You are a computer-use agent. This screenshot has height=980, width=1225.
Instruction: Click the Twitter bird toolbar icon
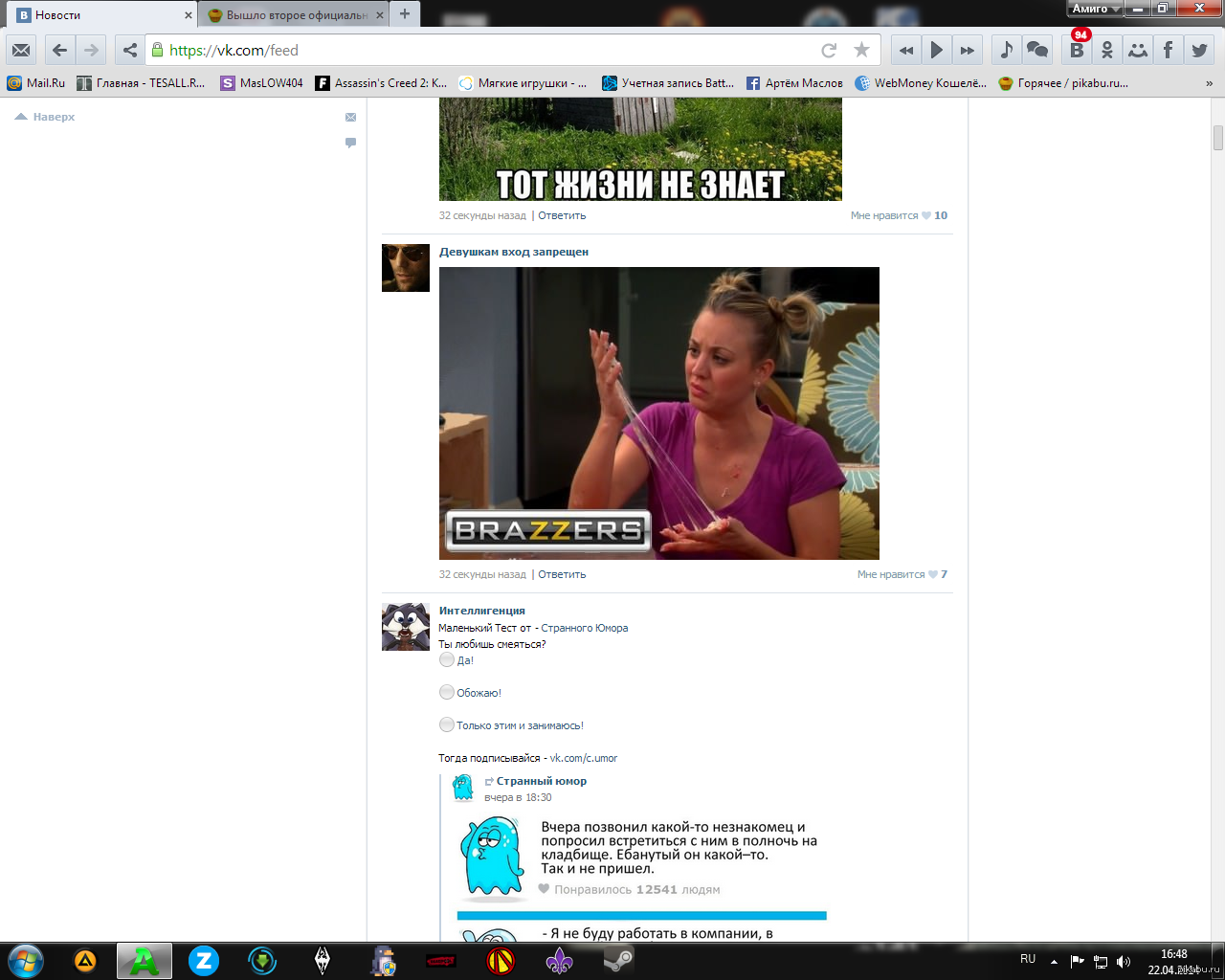coord(1199,50)
